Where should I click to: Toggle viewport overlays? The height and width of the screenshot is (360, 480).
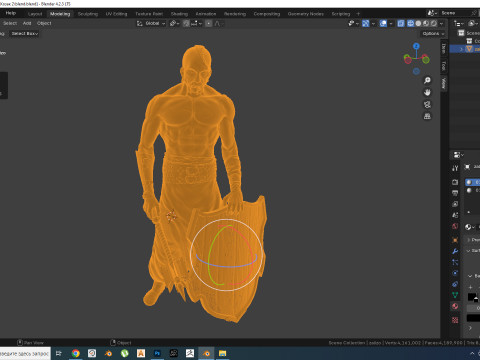[x=383, y=23]
